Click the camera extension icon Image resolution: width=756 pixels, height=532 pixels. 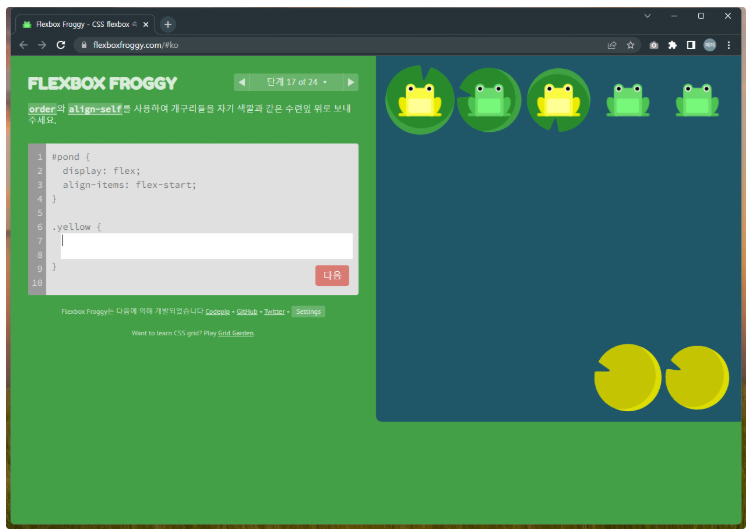[654, 45]
